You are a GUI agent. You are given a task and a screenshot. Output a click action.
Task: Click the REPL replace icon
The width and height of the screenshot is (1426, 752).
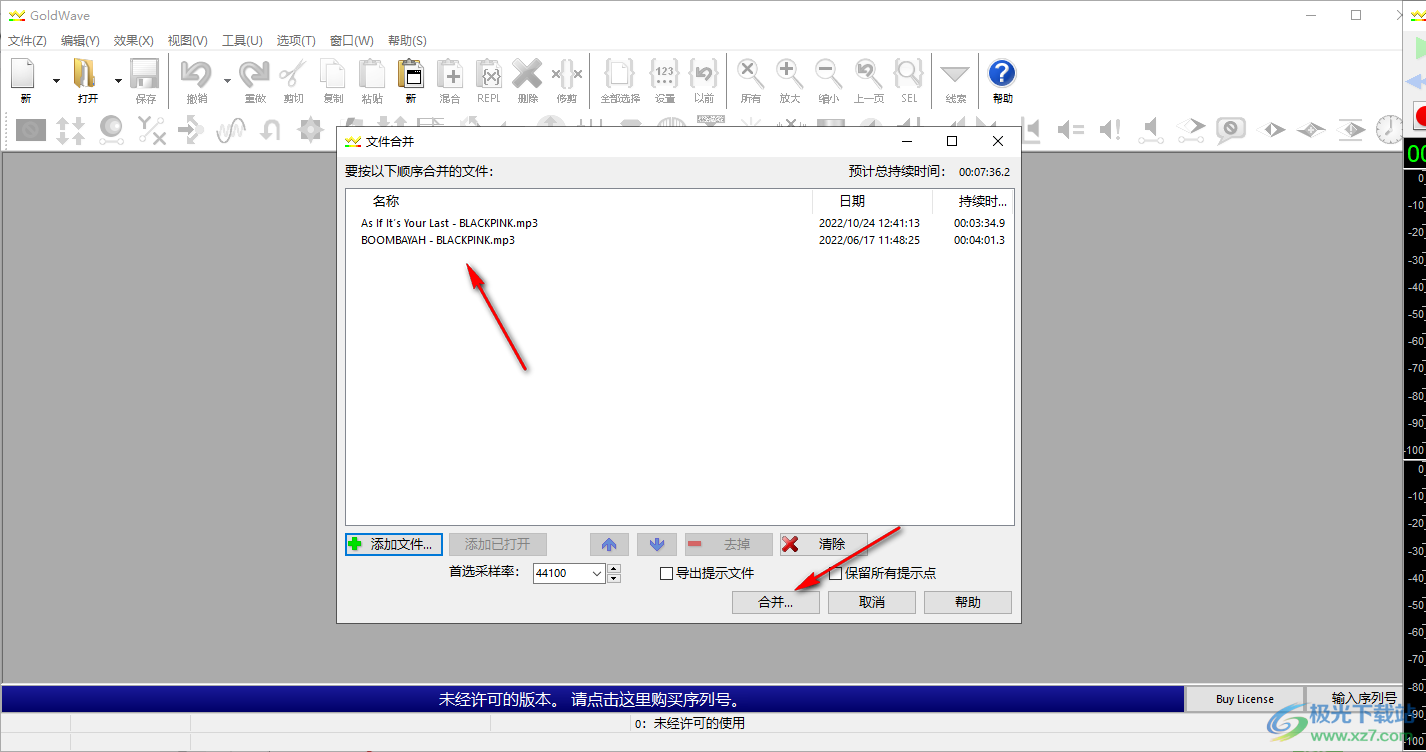coord(488,75)
